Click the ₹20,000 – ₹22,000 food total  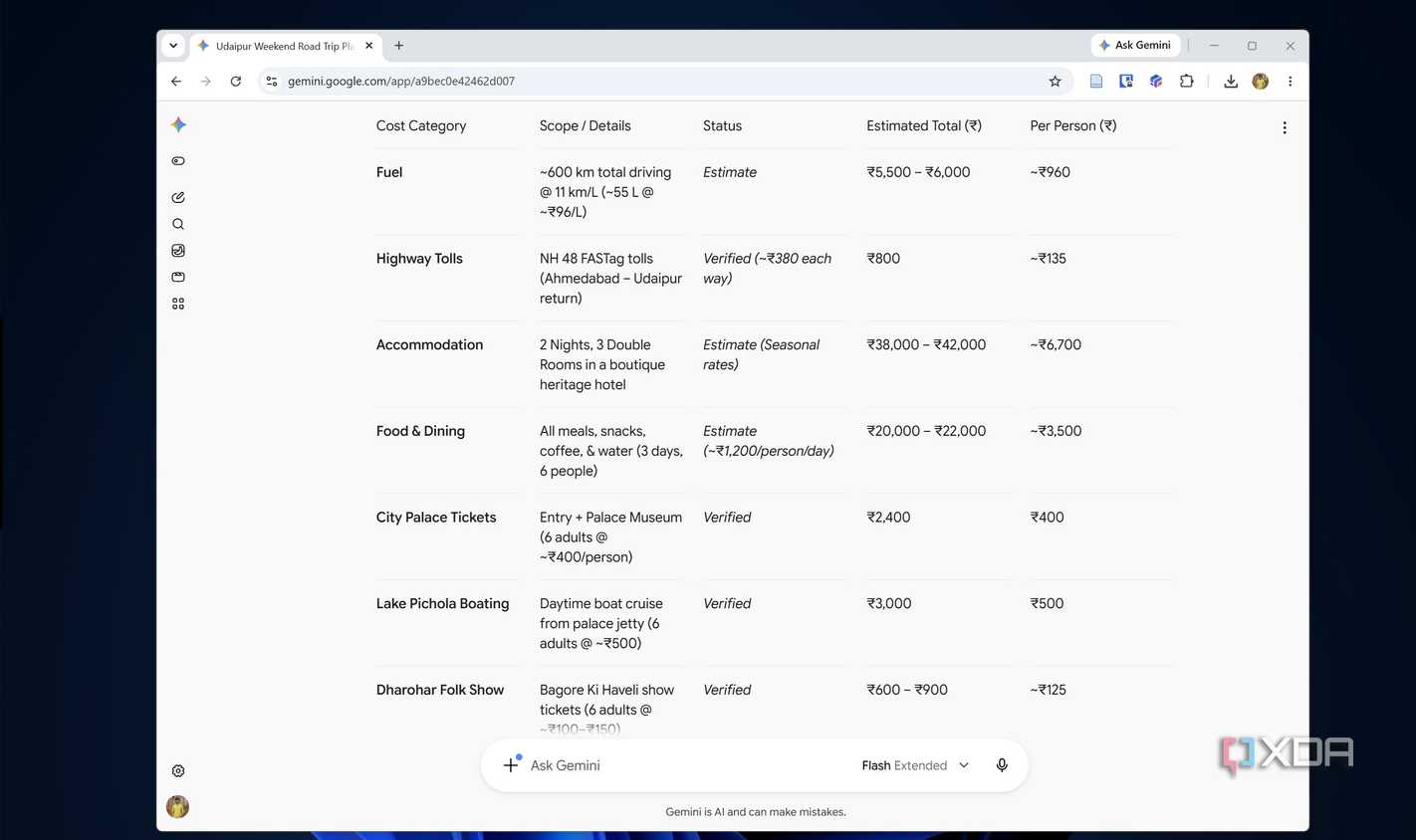[x=926, y=431]
